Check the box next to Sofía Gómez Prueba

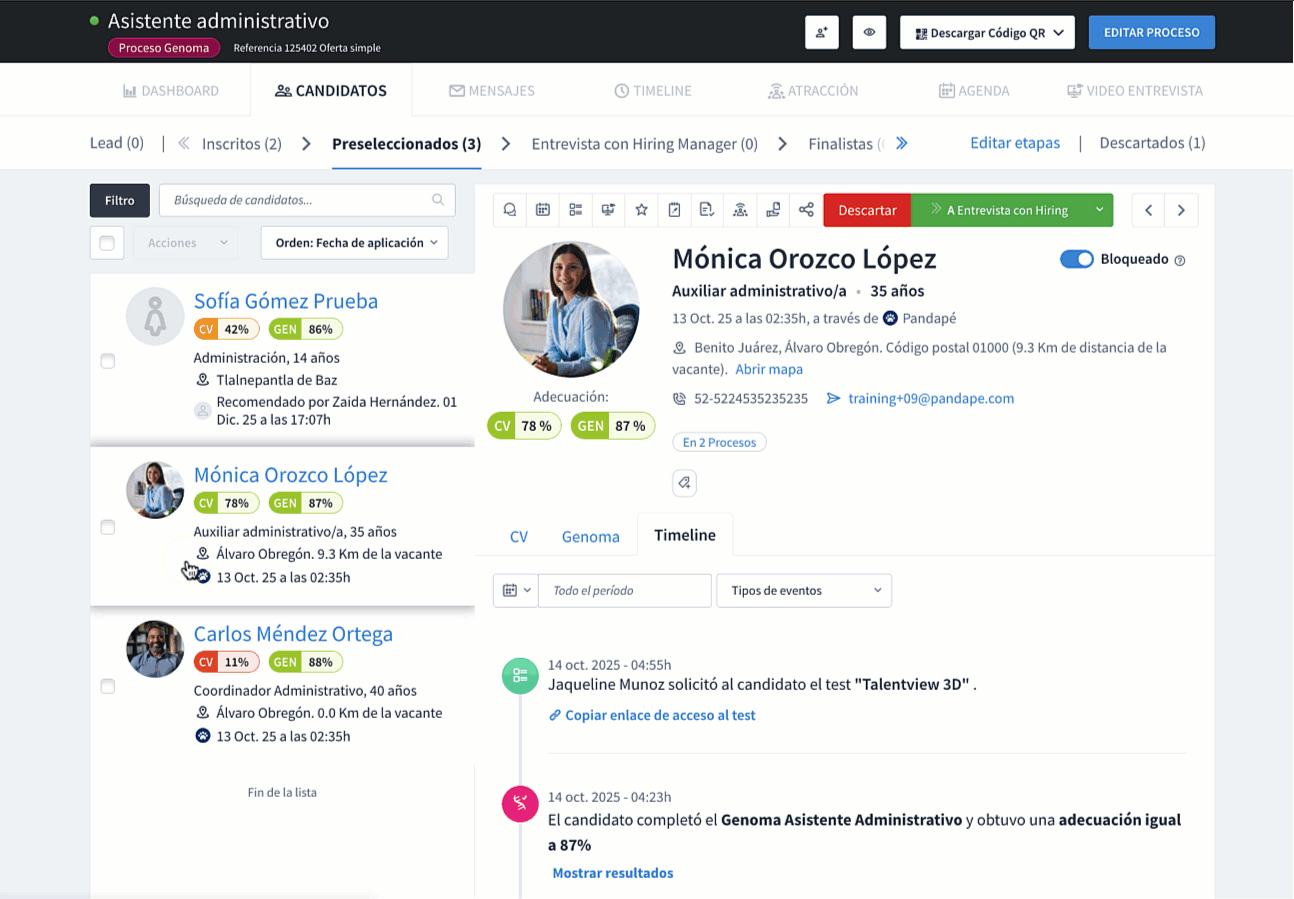click(108, 361)
